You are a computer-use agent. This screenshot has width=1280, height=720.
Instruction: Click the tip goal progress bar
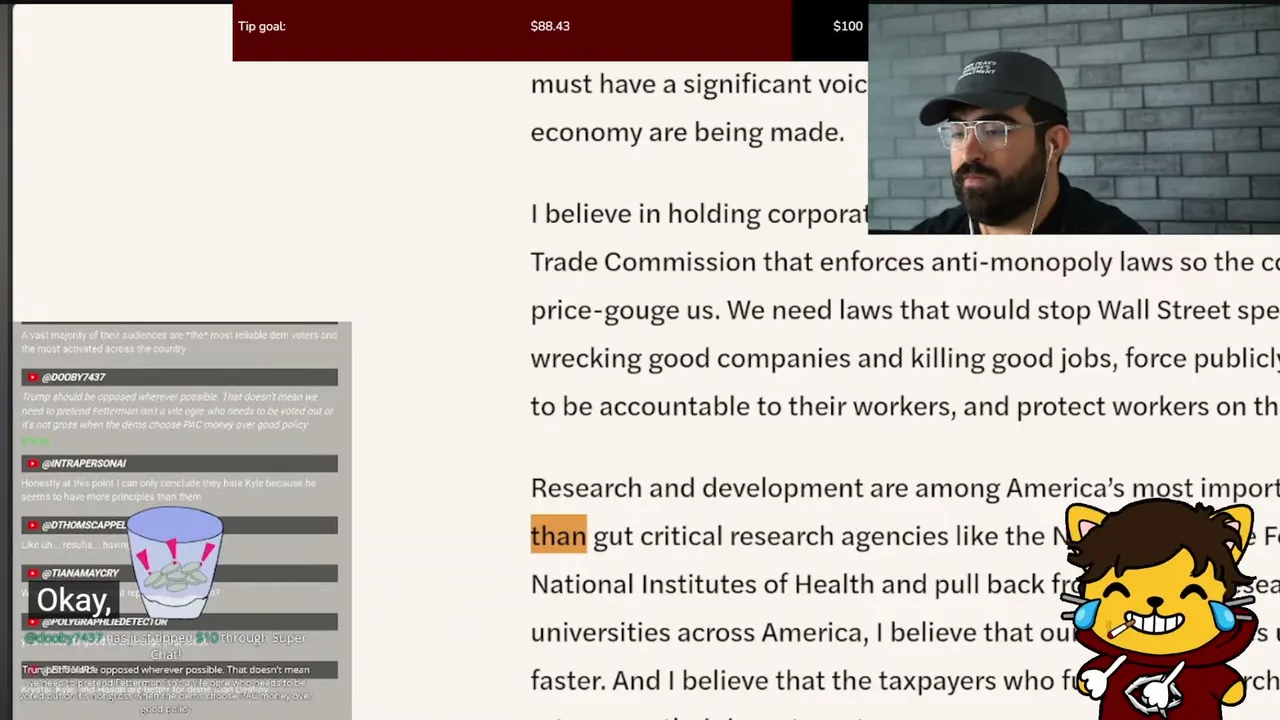click(550, 31)
